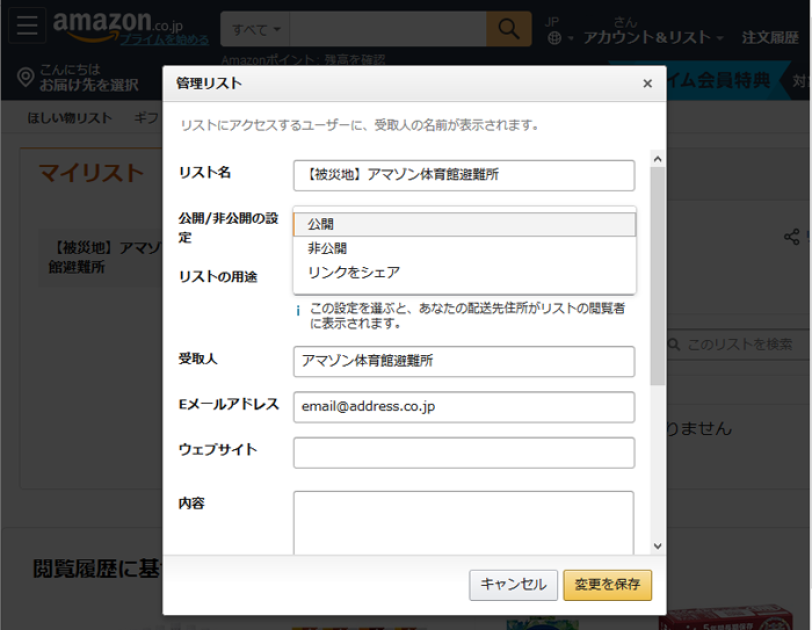Viewport: 812px width, 630px height.
Task: Click the info icon beside address notice
Action: (x=298, y=311)
